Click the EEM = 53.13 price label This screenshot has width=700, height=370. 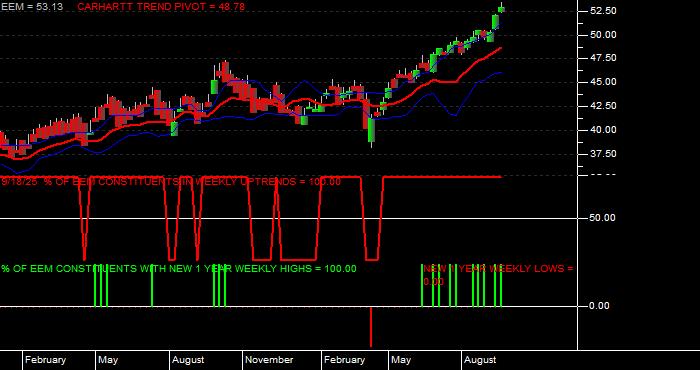tap(32, 7)
